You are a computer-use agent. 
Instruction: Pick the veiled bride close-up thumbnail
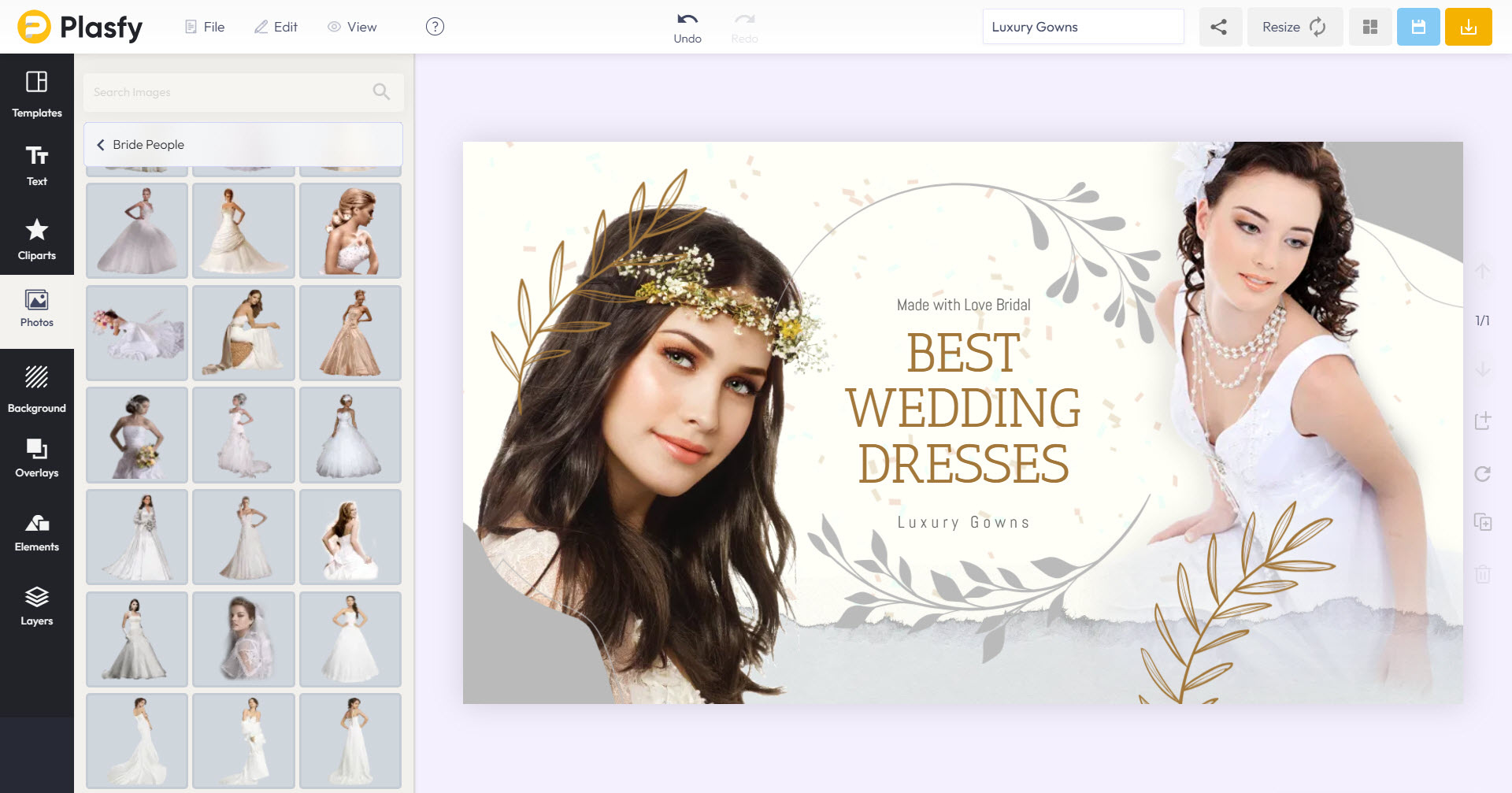pos(243,639)
